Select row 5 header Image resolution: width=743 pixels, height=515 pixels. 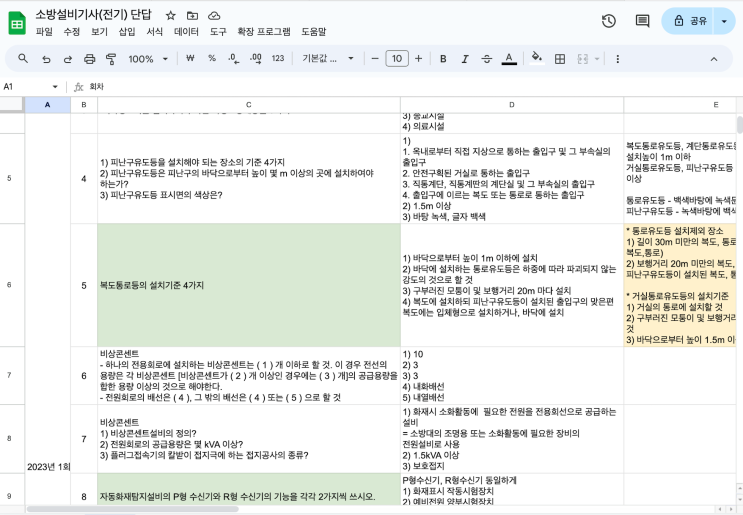9,178
